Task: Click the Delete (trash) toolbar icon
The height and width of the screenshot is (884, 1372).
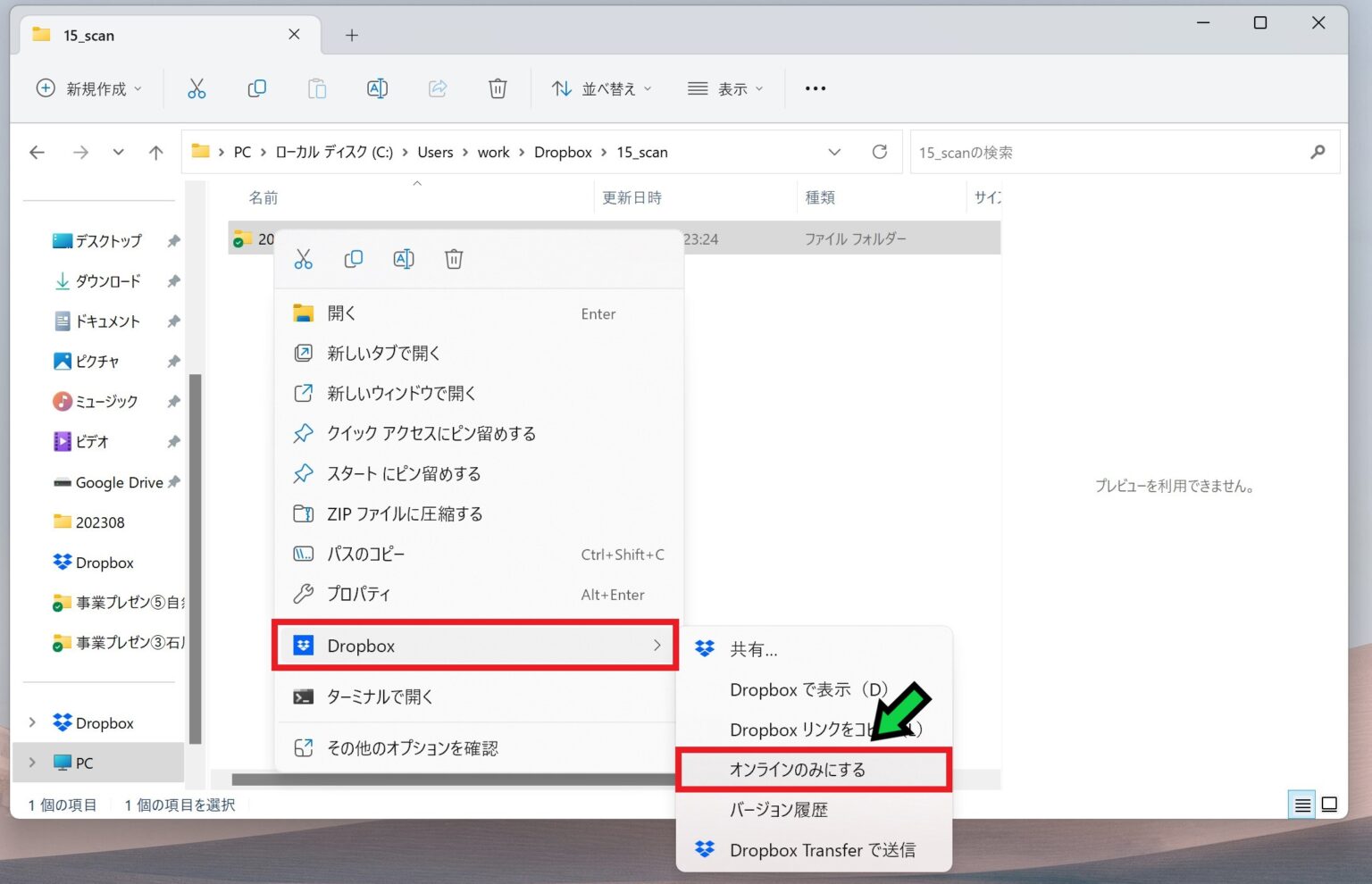Action: (498, 88)
